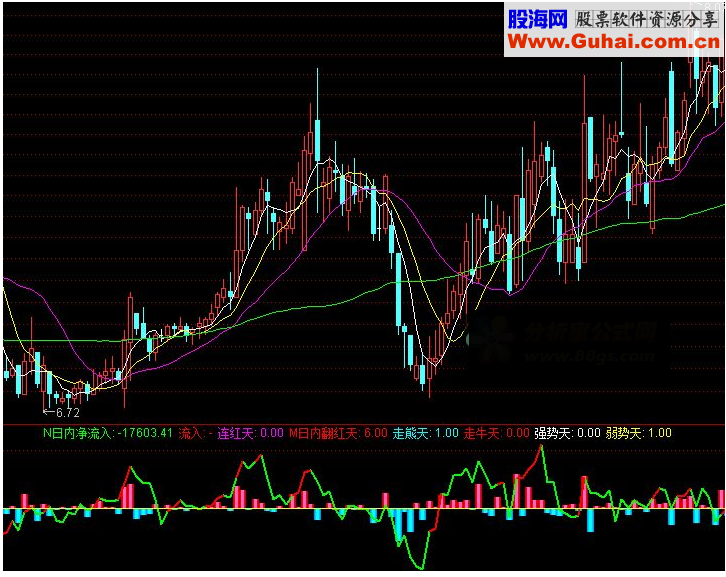This screenshot has width=726, height=577.
Task: Click the 股海网 logo text
Action: (x=538, y=19)
